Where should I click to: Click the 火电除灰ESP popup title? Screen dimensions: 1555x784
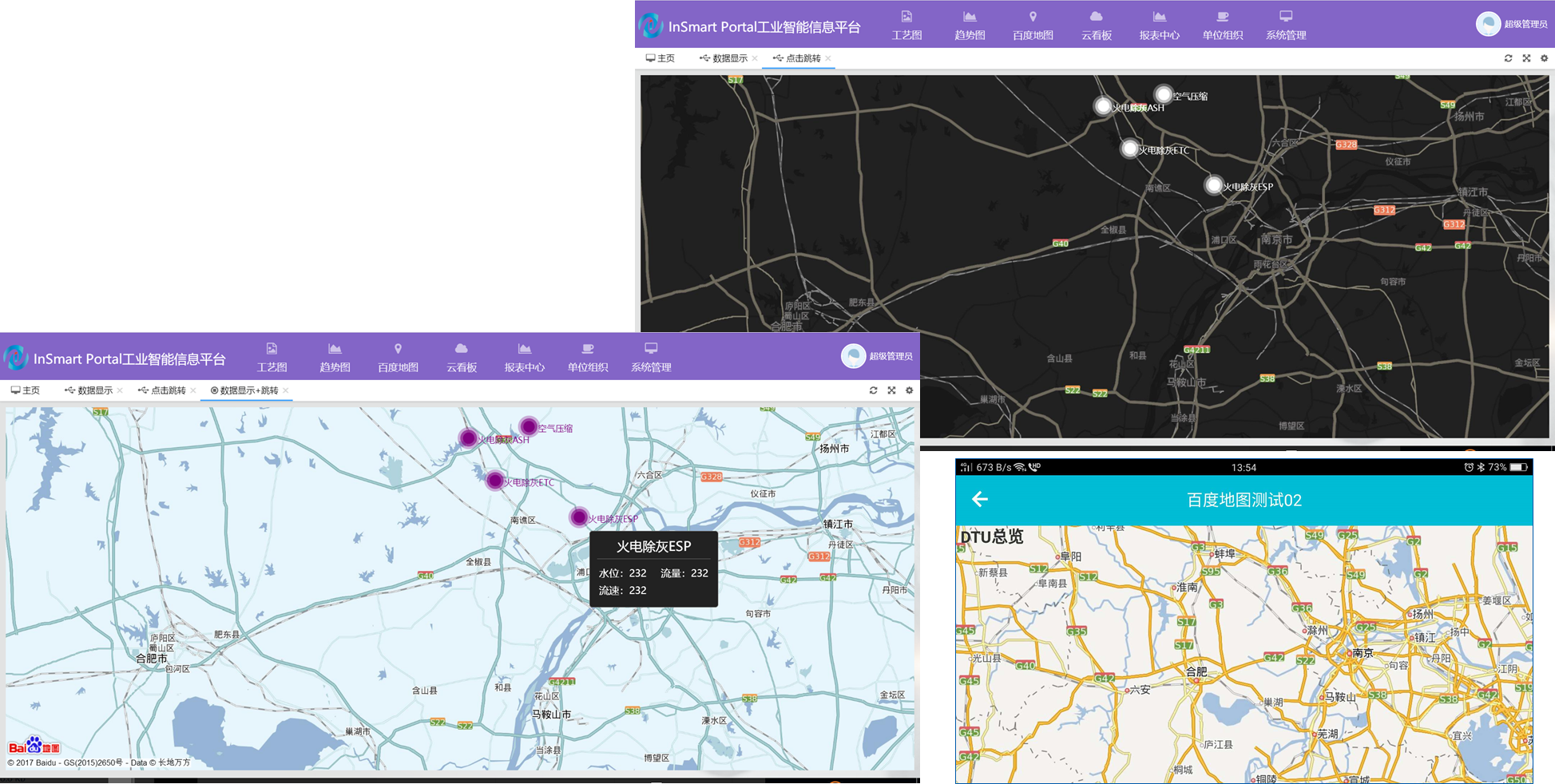point(653,547)
